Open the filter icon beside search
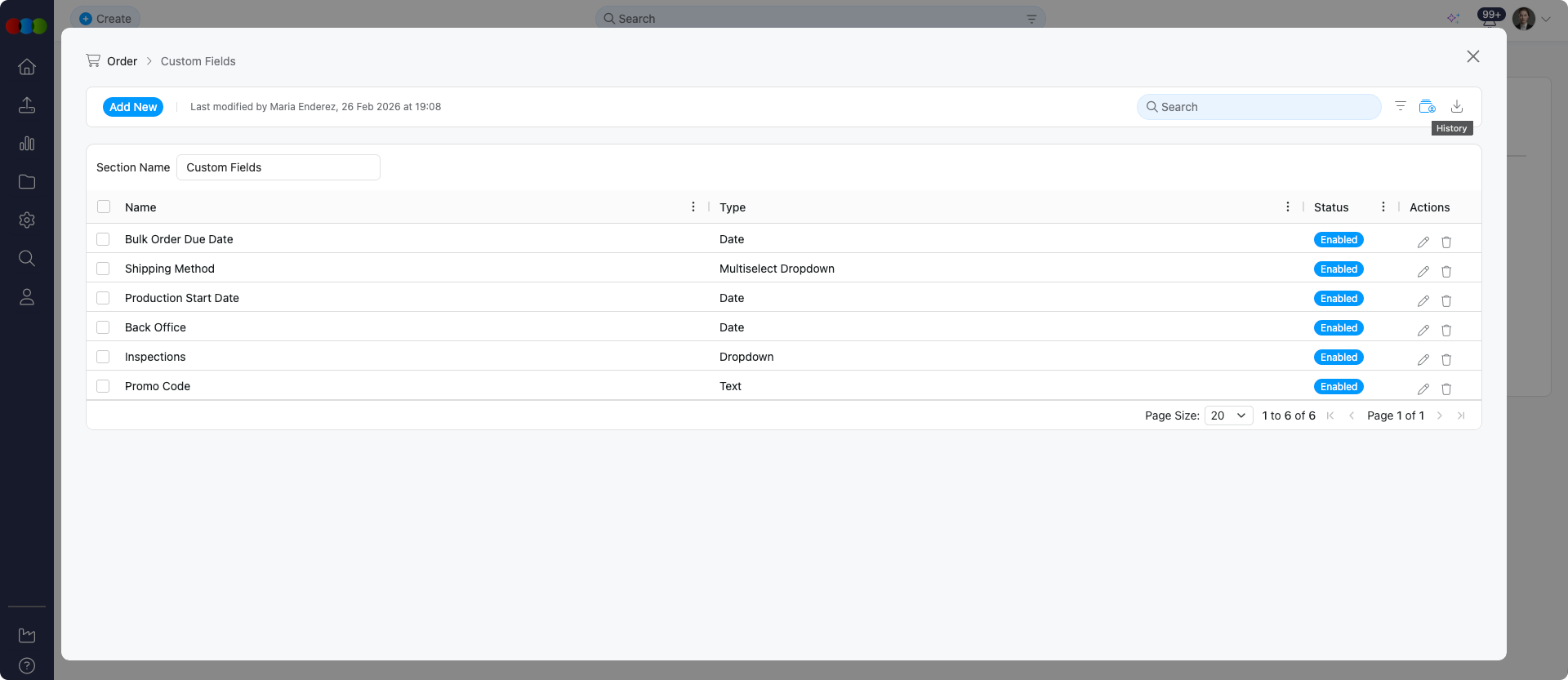The height and width of the screenshot is (680, 1568). [x=1401, y=106]
